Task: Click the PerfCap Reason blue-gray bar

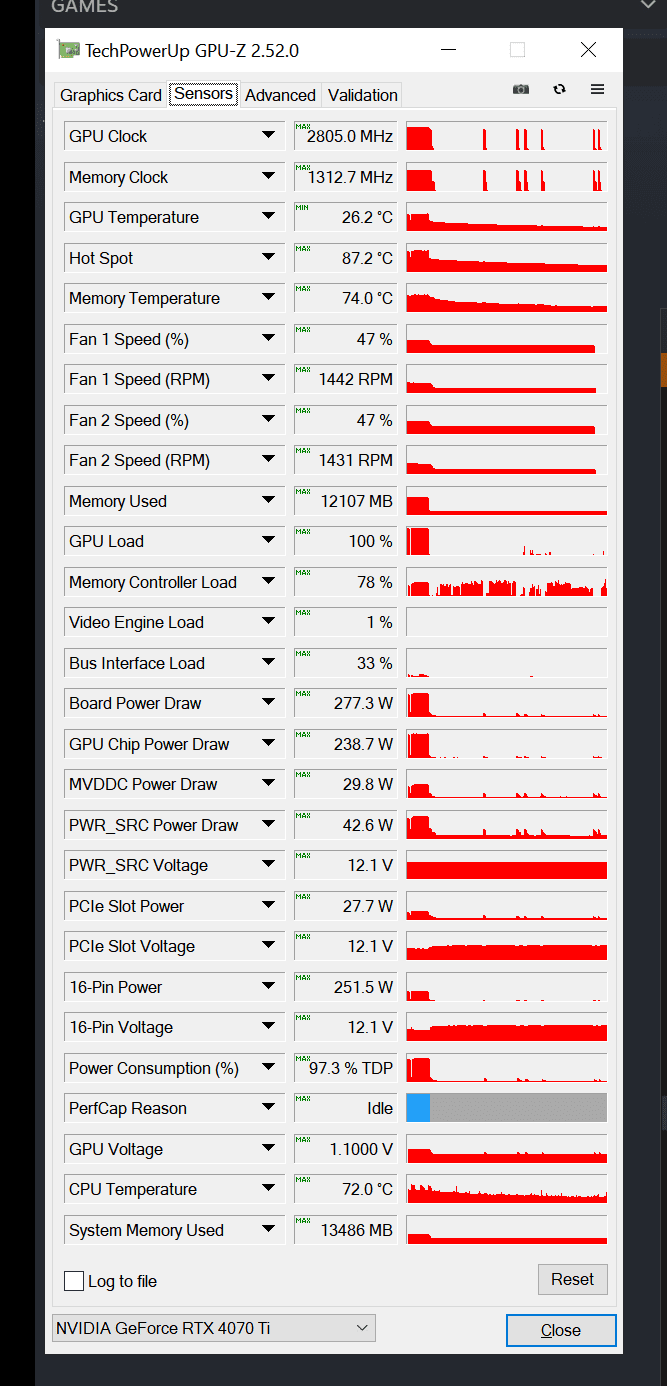Action: tap(506, 1108)
